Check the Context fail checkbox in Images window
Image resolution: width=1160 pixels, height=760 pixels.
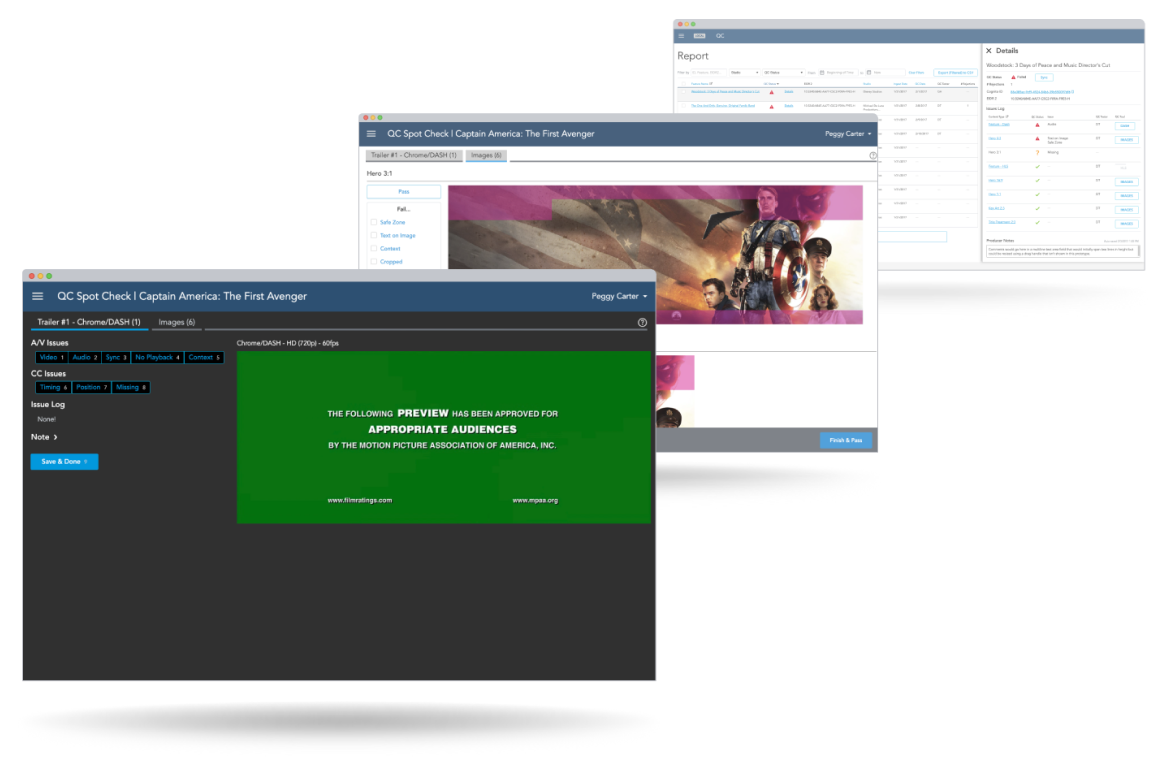point(374,249)
